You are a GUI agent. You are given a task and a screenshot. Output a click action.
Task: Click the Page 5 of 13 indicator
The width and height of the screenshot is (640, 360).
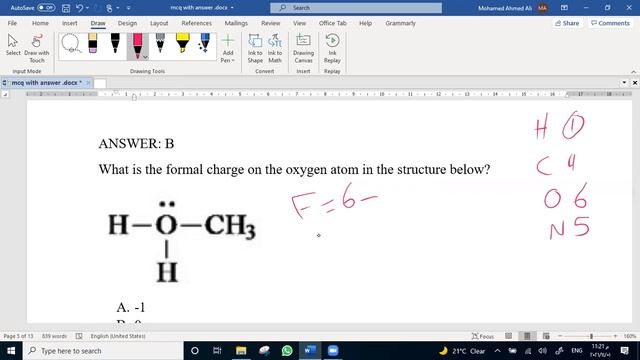pyautogui.click(x=18, y=336)
